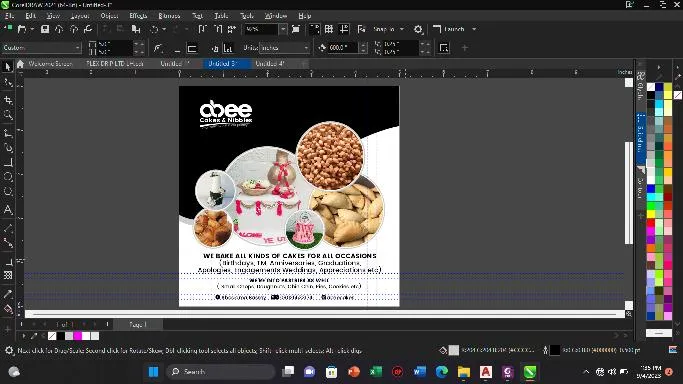Select the Freehand tool in the toolbox
This screenshot has height=384, width=683.
point(7,133)
